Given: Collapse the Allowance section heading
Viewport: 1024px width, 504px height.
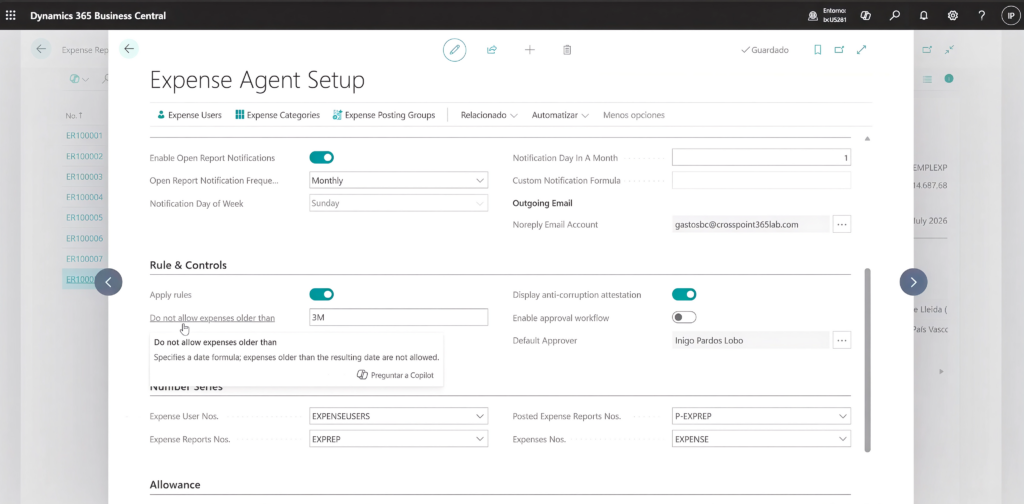Looking at the screenshot, I should pos(175,484).
